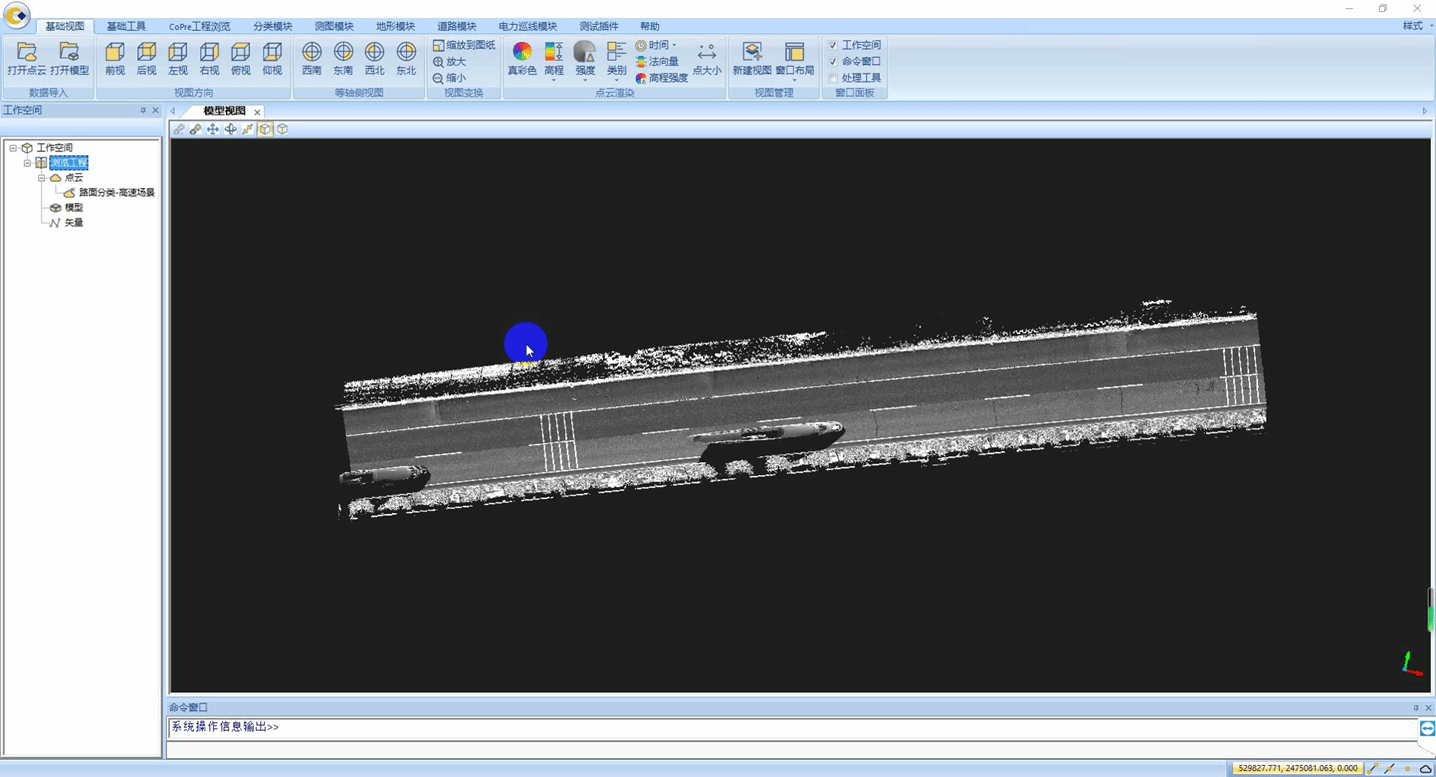This screenshot has width=1436, height=777.
Task: Click the second link icon in view toolbar
Action: 196,129
